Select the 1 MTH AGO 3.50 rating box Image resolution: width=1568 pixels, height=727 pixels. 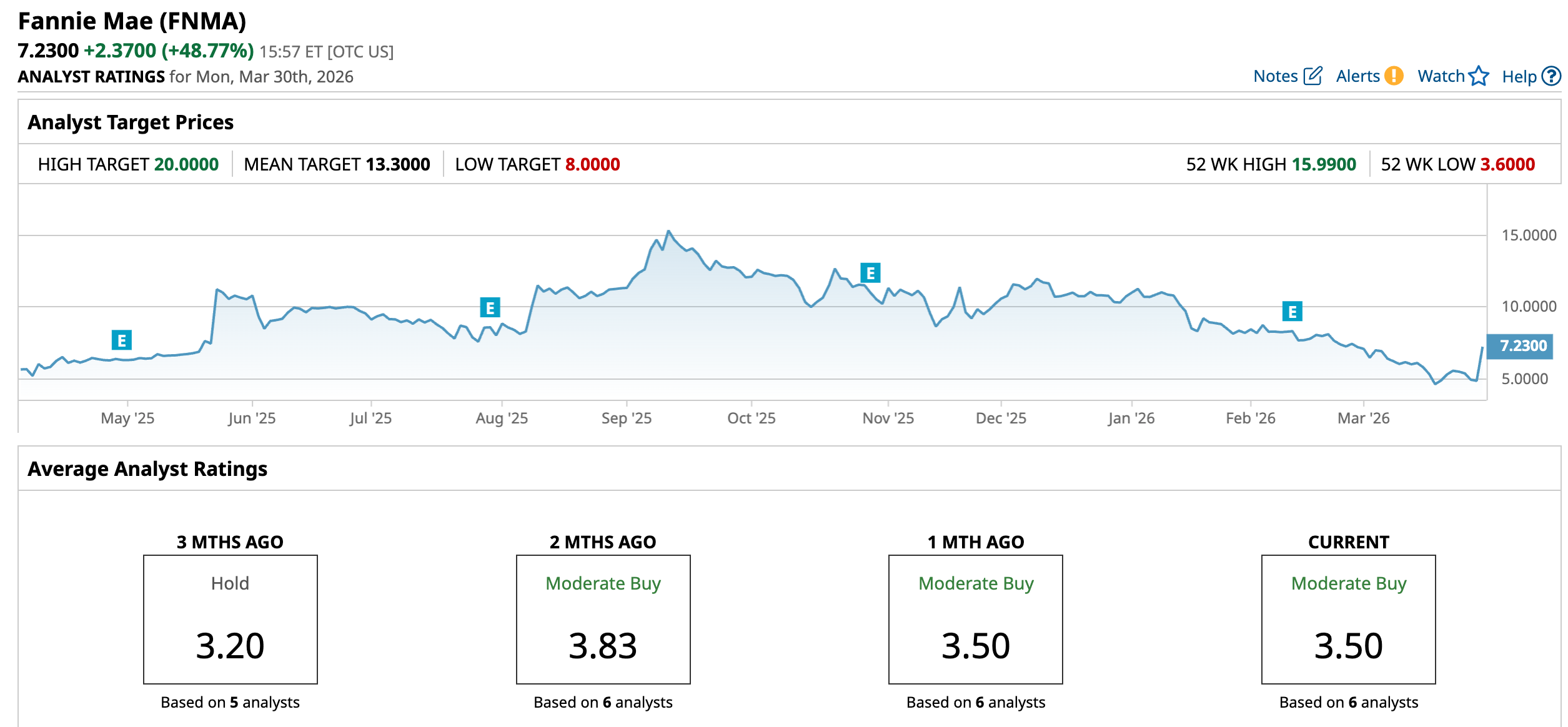975,619
